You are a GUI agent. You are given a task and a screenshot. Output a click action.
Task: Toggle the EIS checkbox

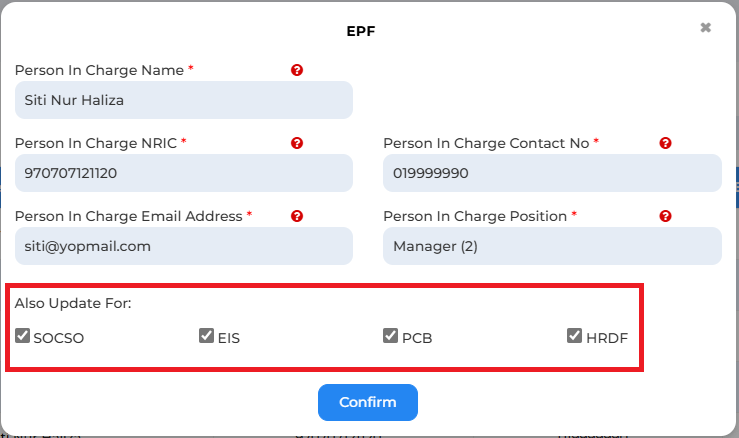pyautogui.click(x=206, y=336)
